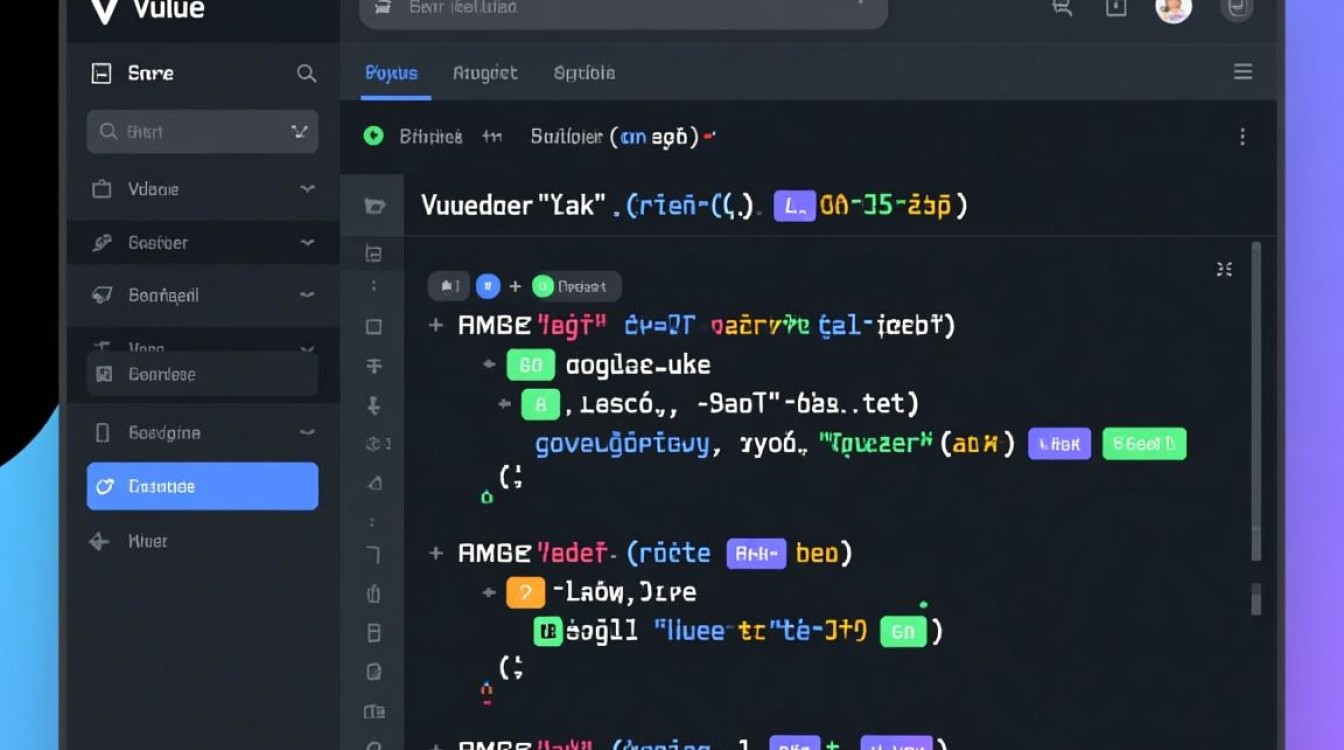Expand the Boargine sidebar section
The height and width of the screenshot is (750, 1344).
(x=307, y=433)
